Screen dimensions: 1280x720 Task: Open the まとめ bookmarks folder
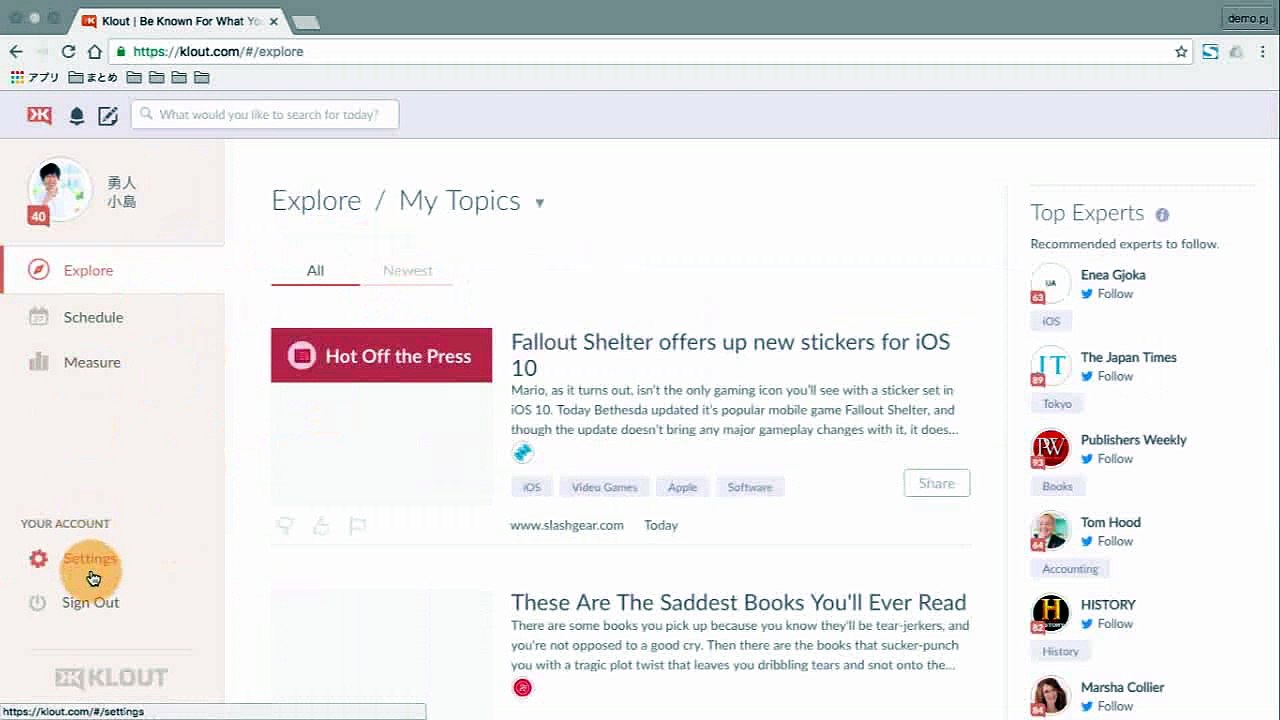click(93, 77)
